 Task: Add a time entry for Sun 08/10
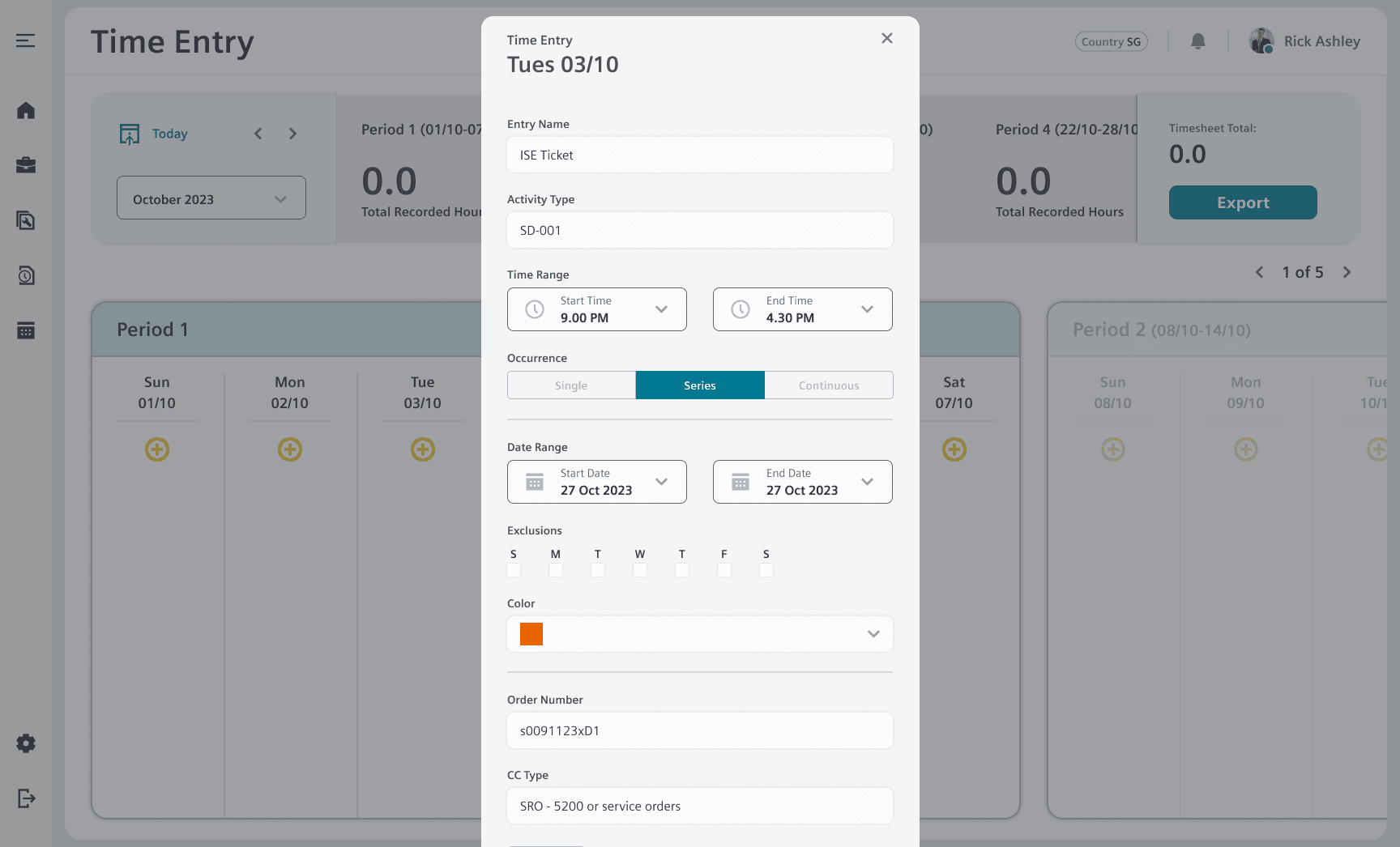click(1113, 449)
